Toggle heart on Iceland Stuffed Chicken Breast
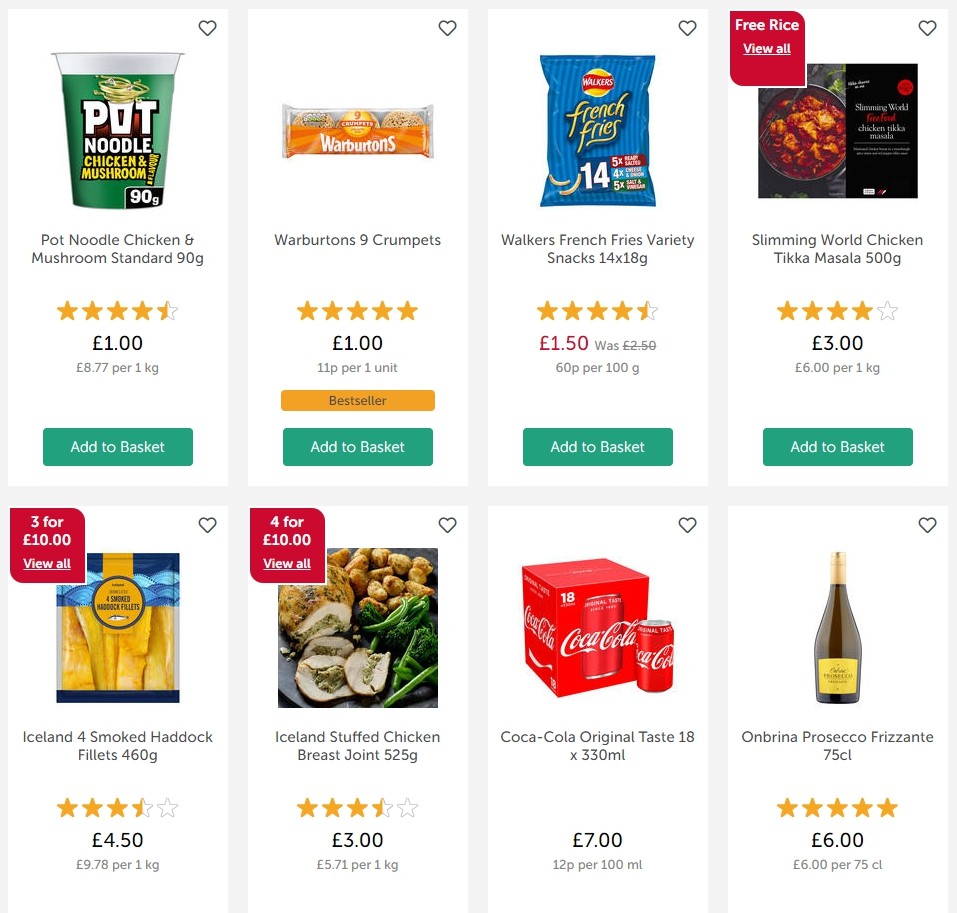The image size is (957, 913). 447,524
